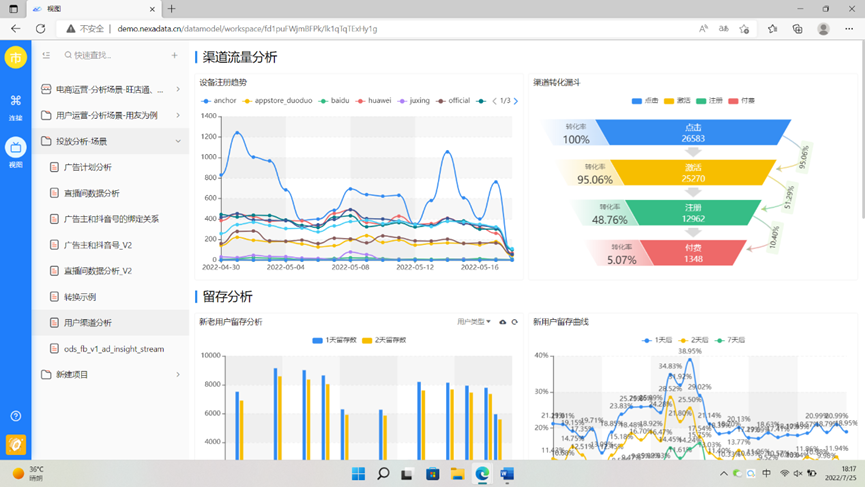Collapse the 投放分析-场景 folder chevron

click(x=178, y=141)
